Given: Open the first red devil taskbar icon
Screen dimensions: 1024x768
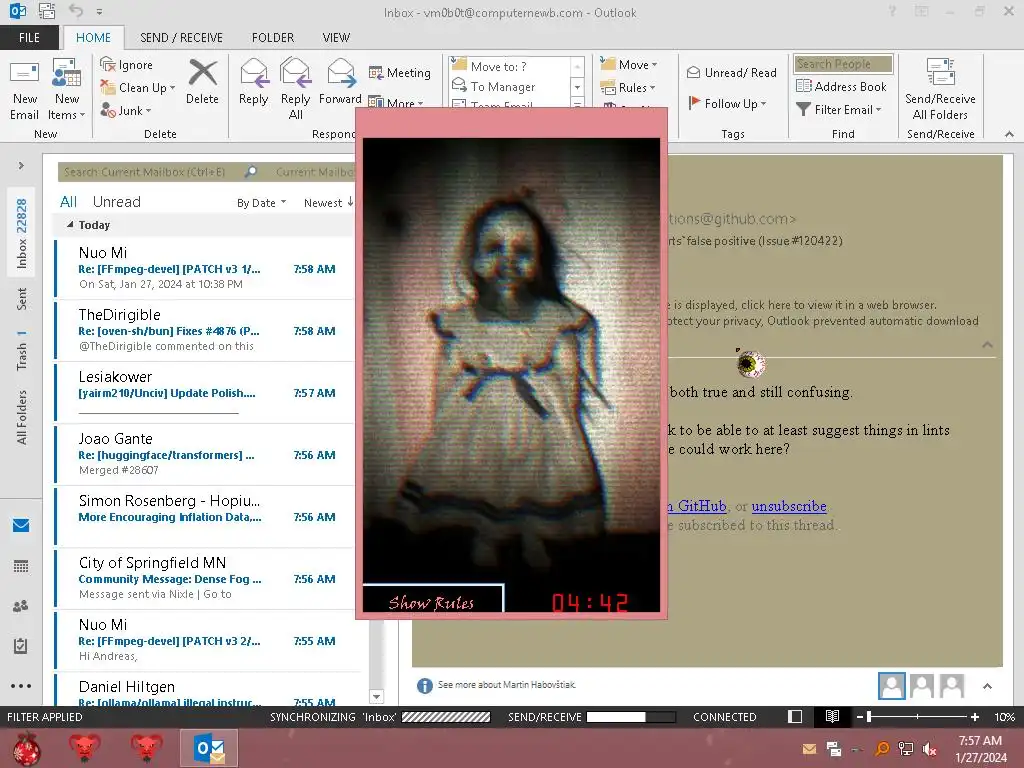Looking at the screenshot, I should [85, 748].
